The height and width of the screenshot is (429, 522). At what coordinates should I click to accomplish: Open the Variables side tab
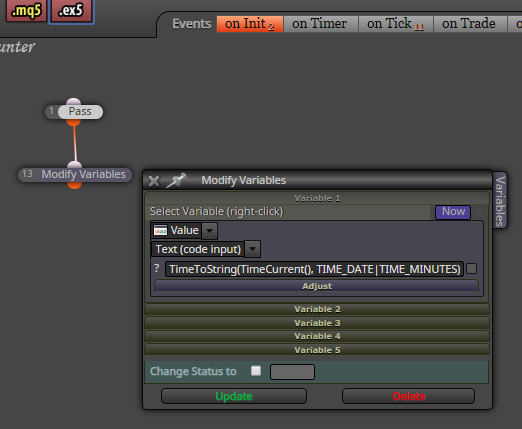500,200
